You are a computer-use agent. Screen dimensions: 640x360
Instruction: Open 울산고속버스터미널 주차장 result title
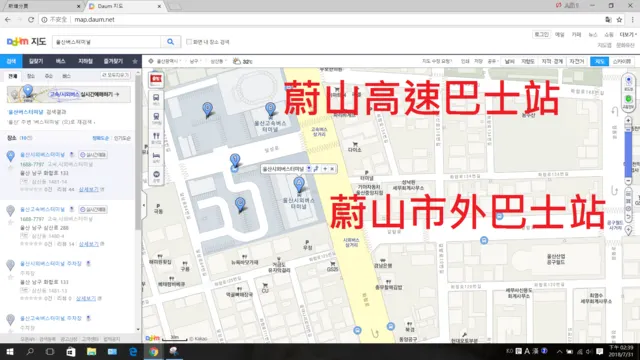[51, 318]
